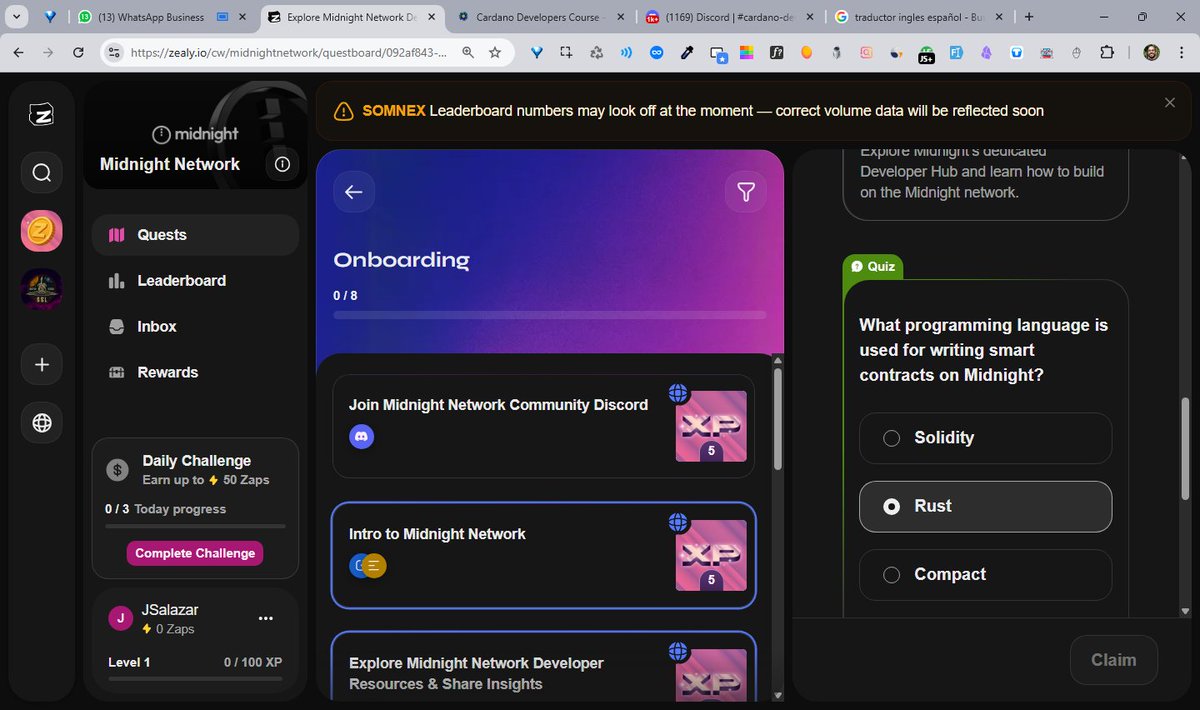Click globe icon on Intro to Midnight quest
Screen dimensions: 1200x710
678,522
